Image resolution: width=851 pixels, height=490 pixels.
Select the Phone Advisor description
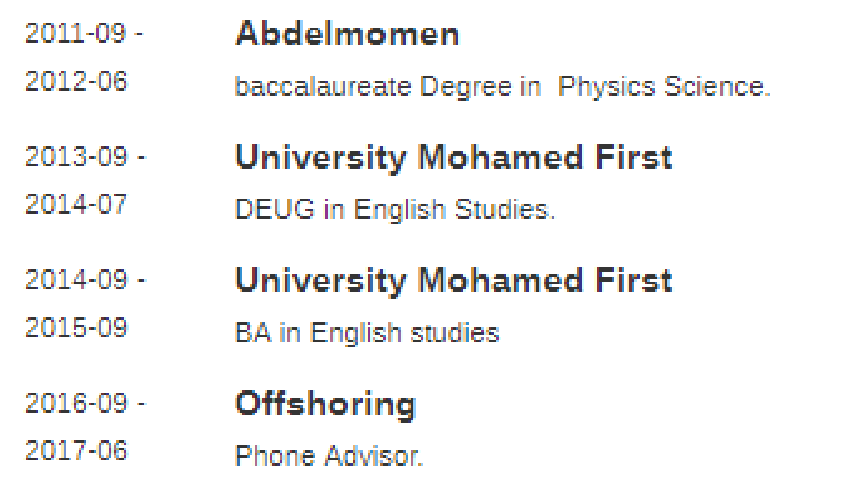[x=329, y=457]
